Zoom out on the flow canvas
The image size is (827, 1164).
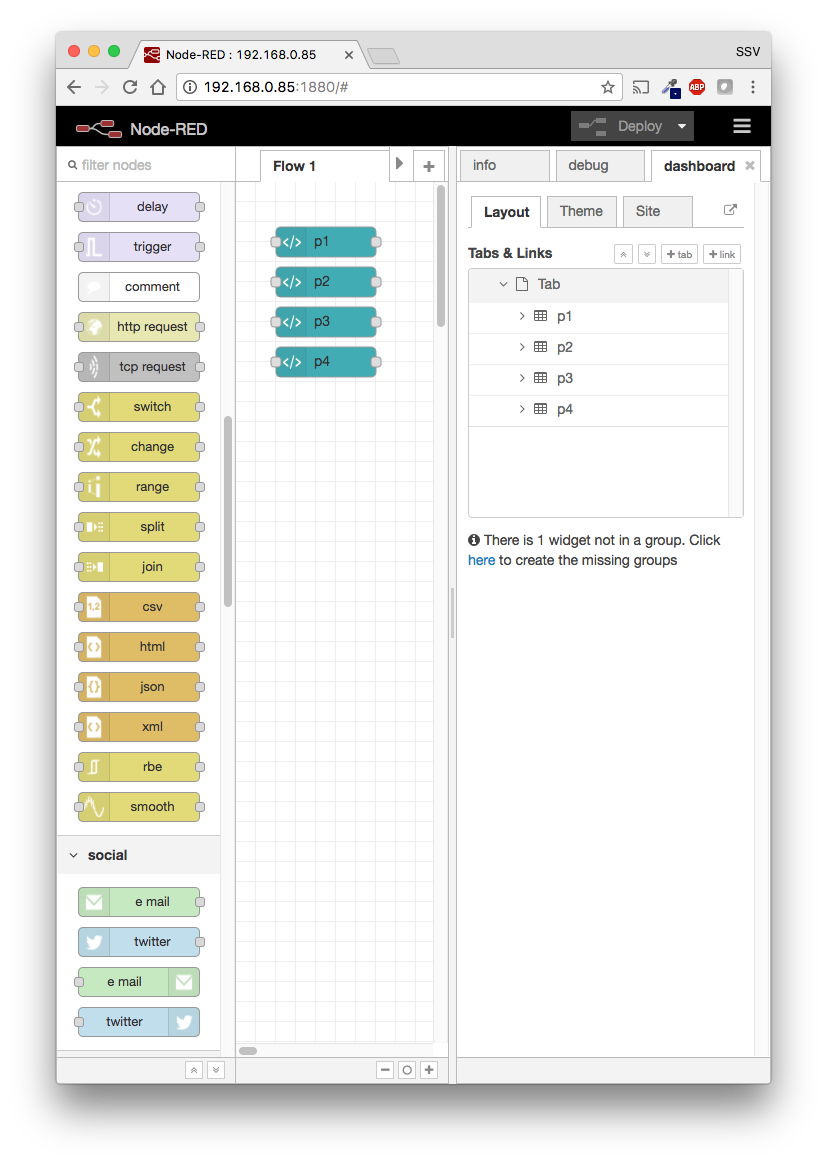tap(385, 1069)
